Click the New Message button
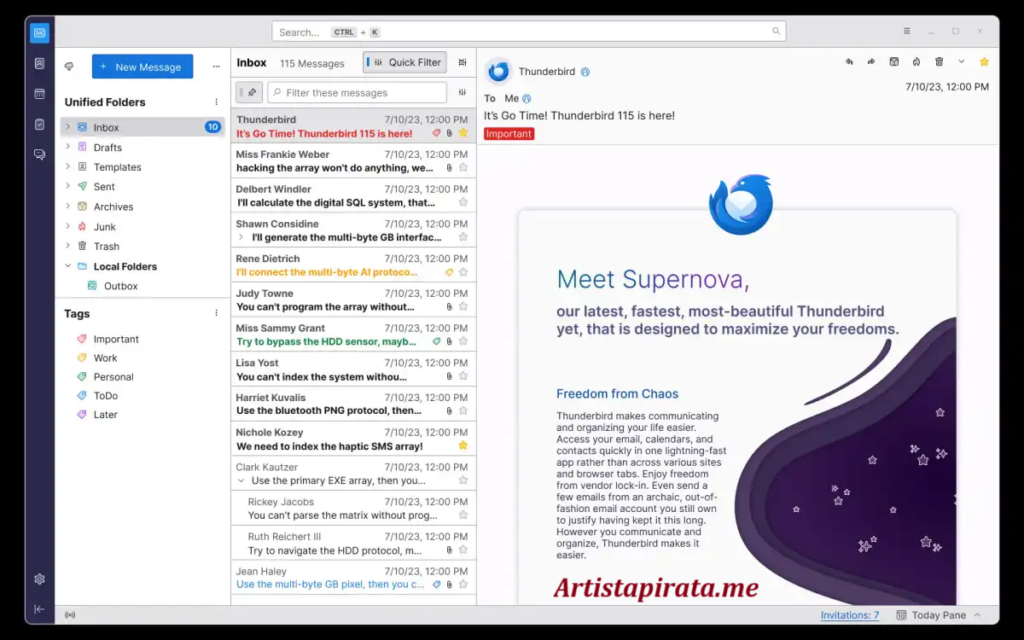The width and height of the screenshot is (1024, 640). (x=142, y=67)
